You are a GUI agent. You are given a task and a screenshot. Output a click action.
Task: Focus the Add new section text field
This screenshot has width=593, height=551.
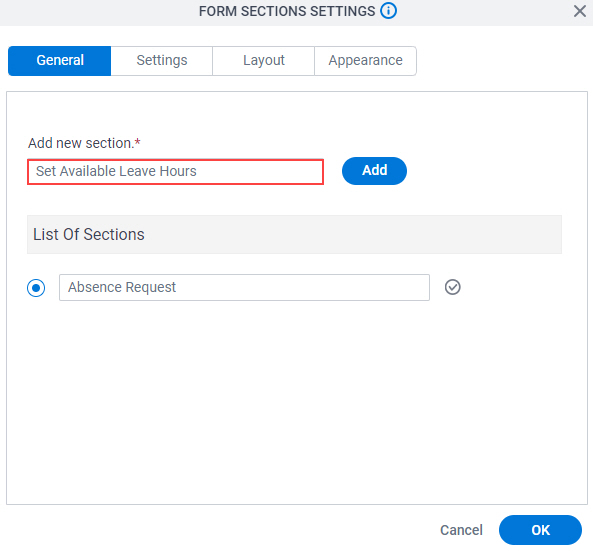(x=175, y=172)
